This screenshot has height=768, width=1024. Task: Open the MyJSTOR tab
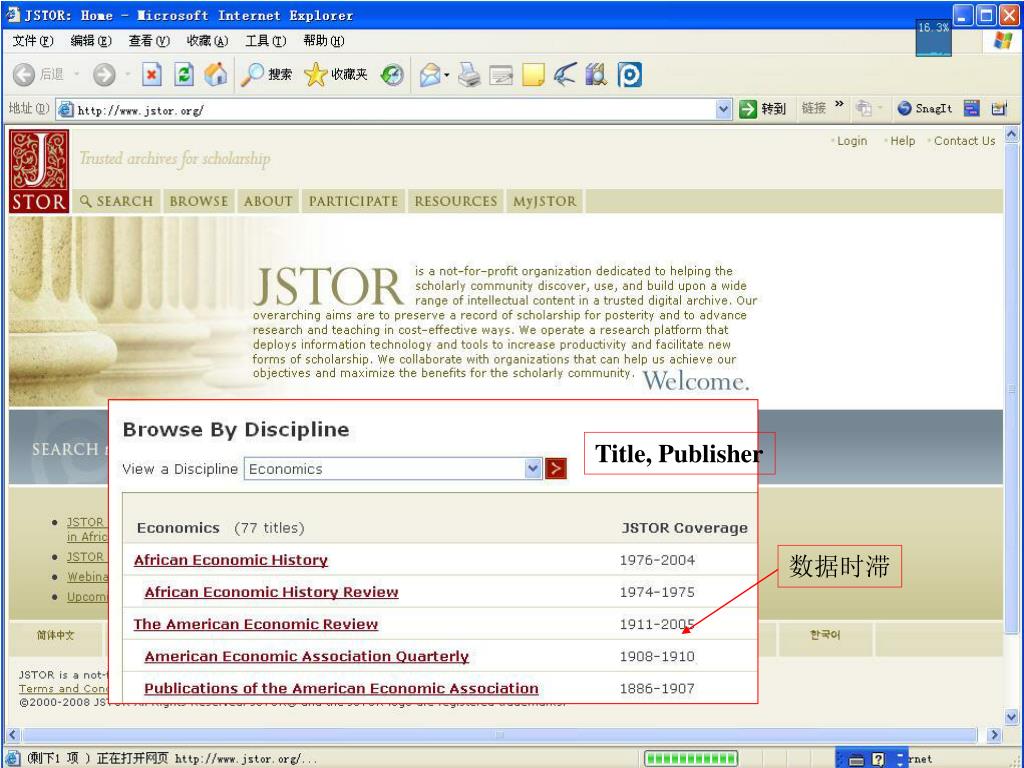click(x=545, y=201)
